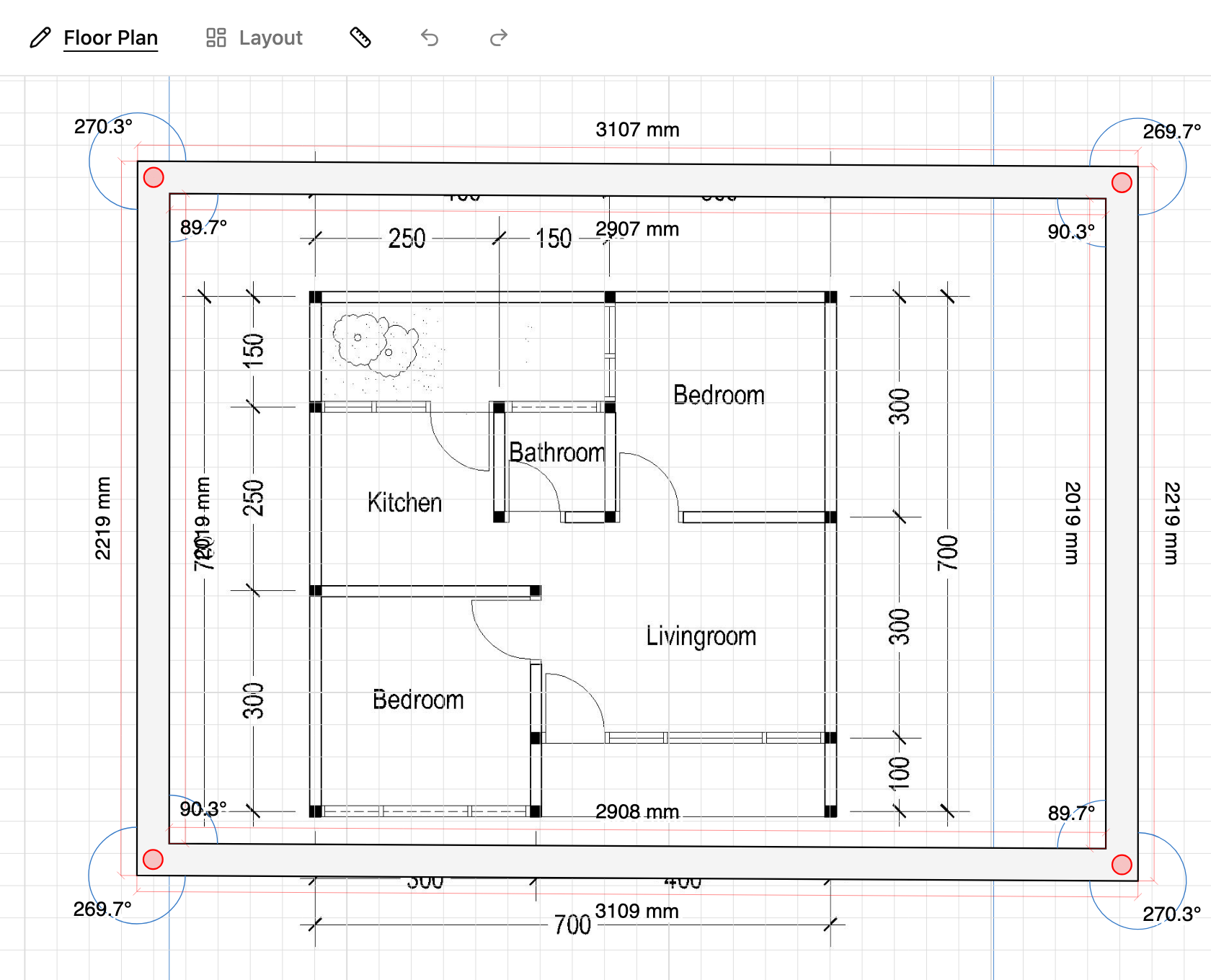Click the 2219 mm left wall dimension

tap(103, 517)
